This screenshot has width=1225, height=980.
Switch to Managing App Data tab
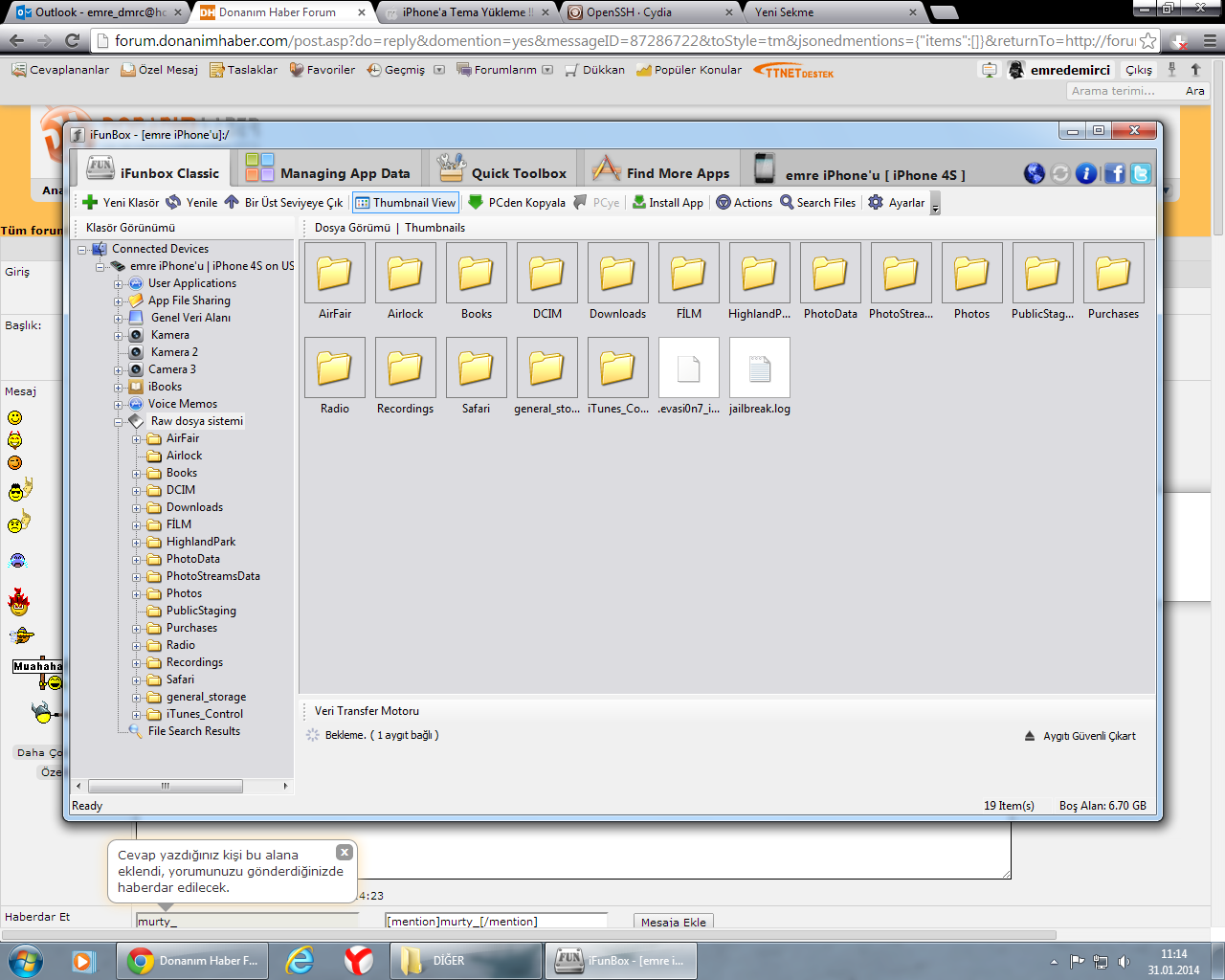[327, 169]
